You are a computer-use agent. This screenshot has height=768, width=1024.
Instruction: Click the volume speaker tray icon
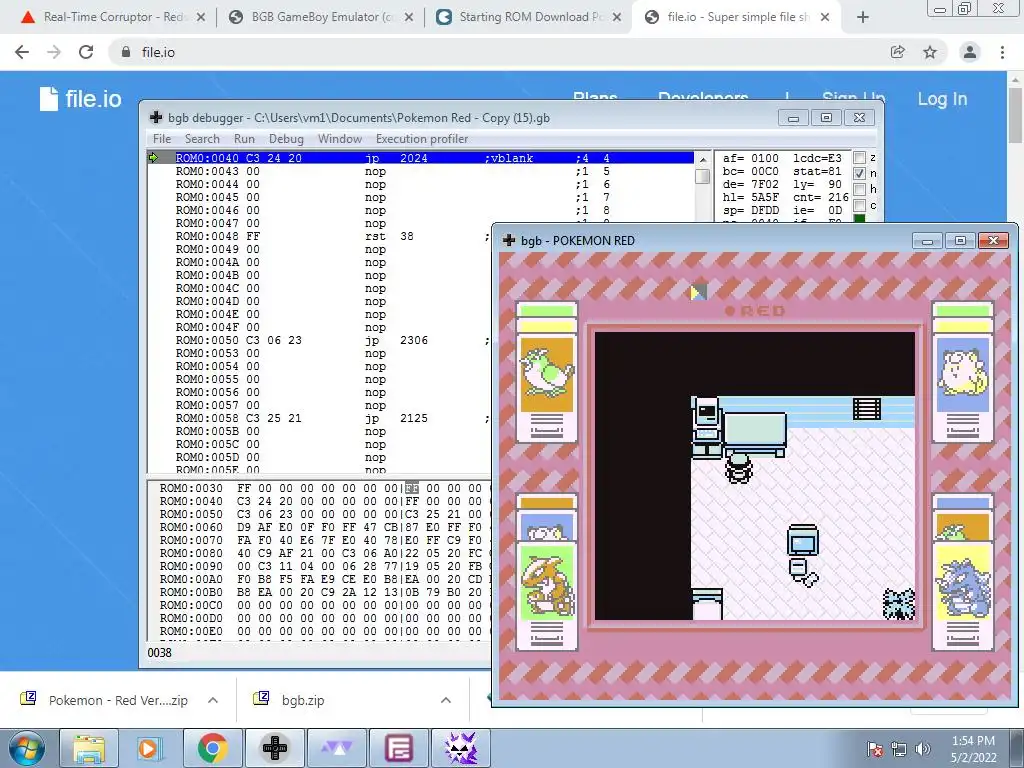[923, 749]
